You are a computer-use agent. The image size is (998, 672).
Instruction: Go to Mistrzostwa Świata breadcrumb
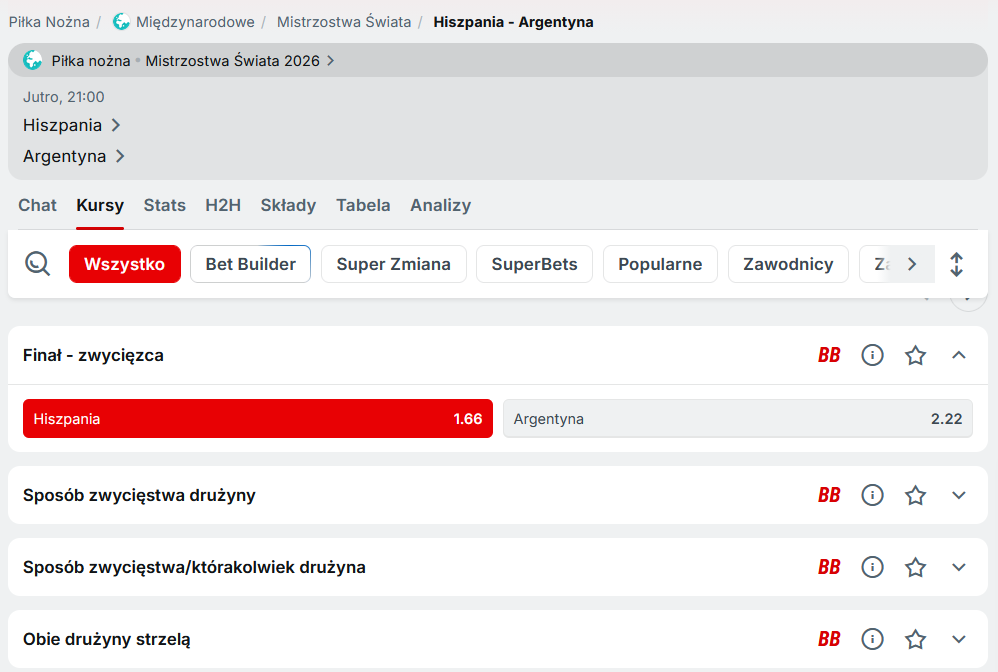(344, 22)
